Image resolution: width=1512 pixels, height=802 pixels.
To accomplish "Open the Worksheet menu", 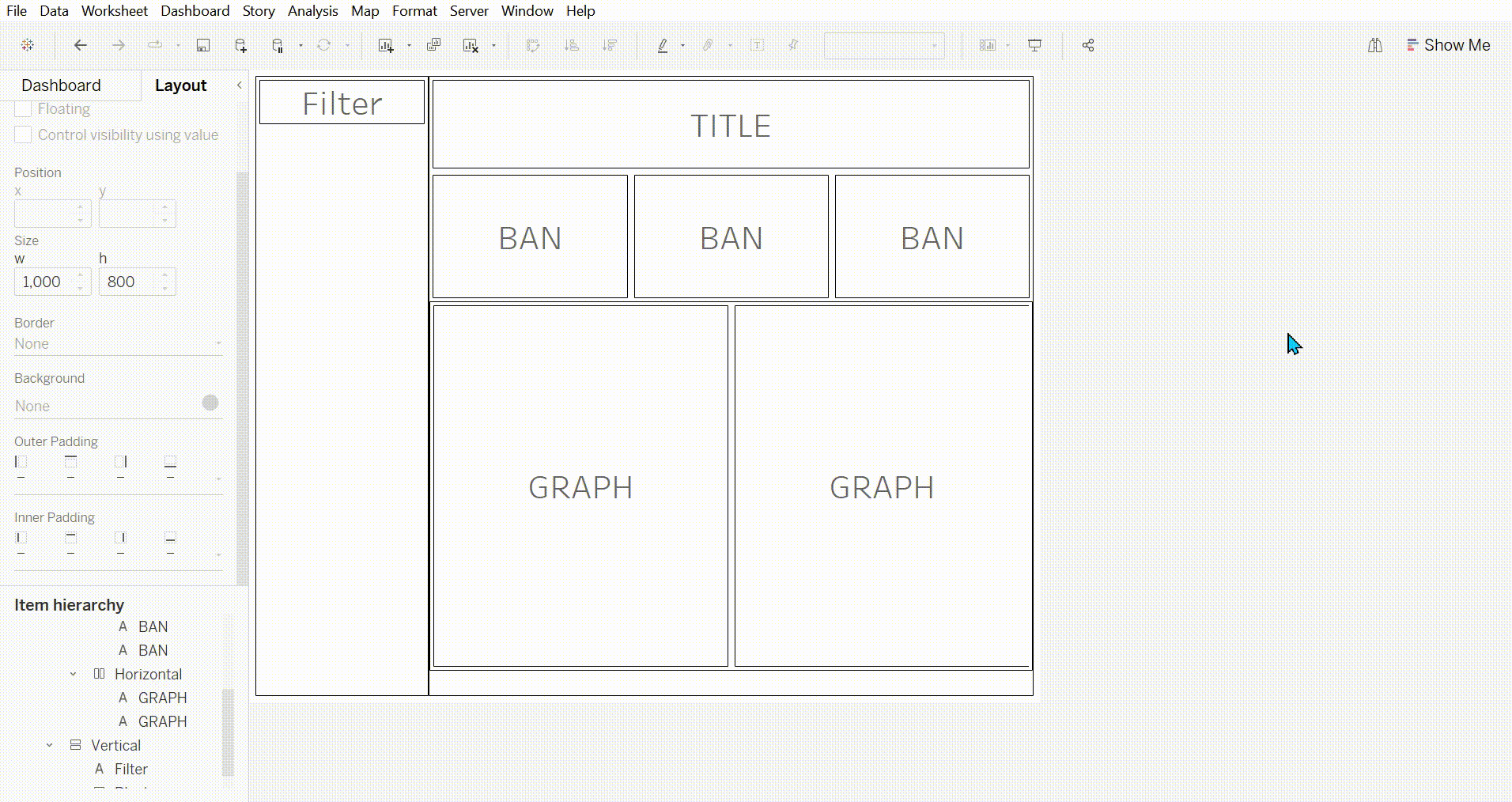I will [x=115, y=11].
